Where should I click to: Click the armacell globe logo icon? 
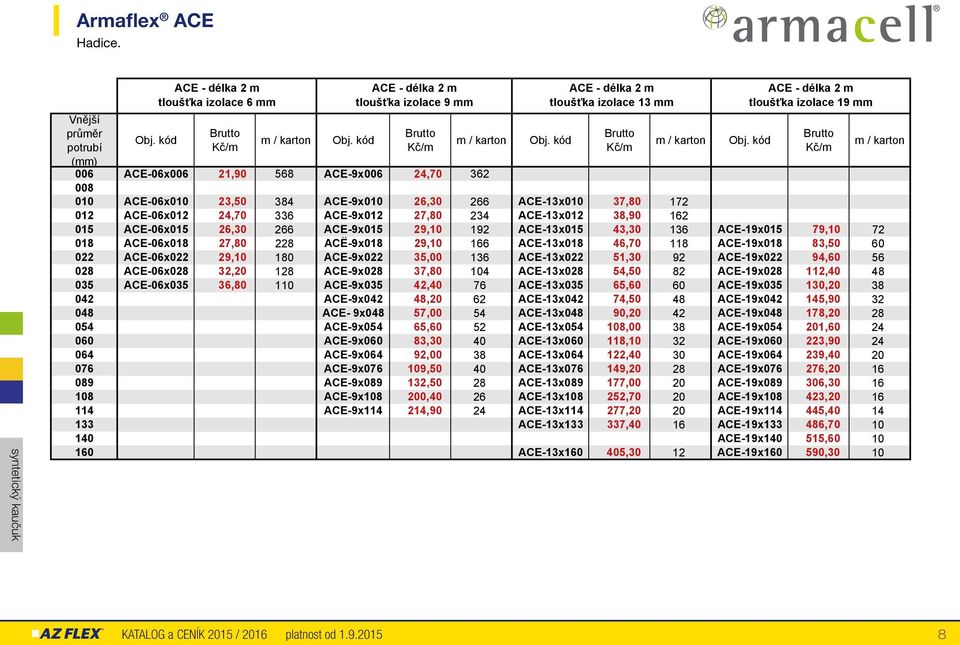714,17
